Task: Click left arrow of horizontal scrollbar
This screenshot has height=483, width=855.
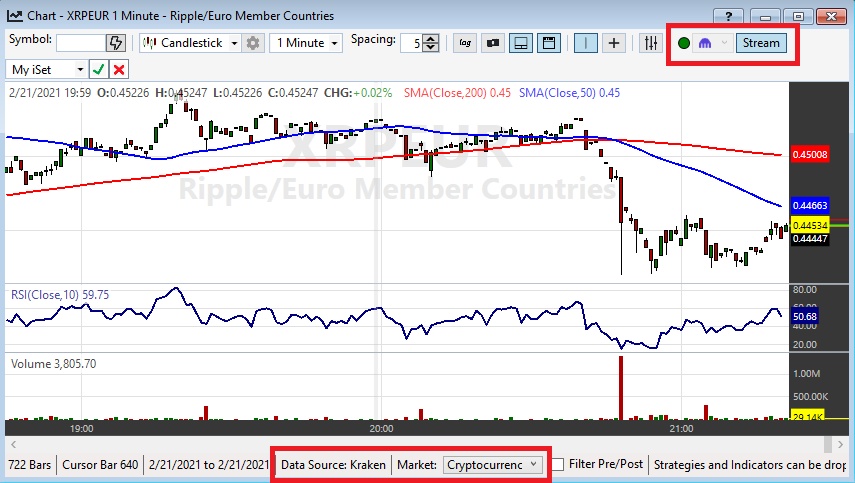Action: (14, 444)
